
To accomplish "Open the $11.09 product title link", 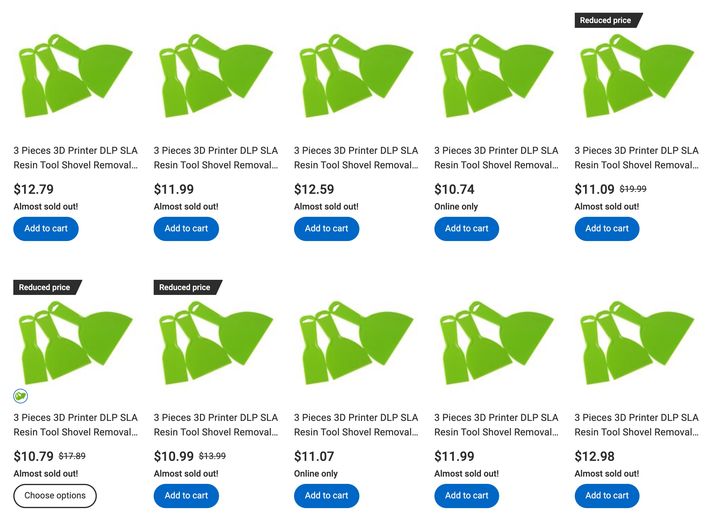I will click(635, 157).
